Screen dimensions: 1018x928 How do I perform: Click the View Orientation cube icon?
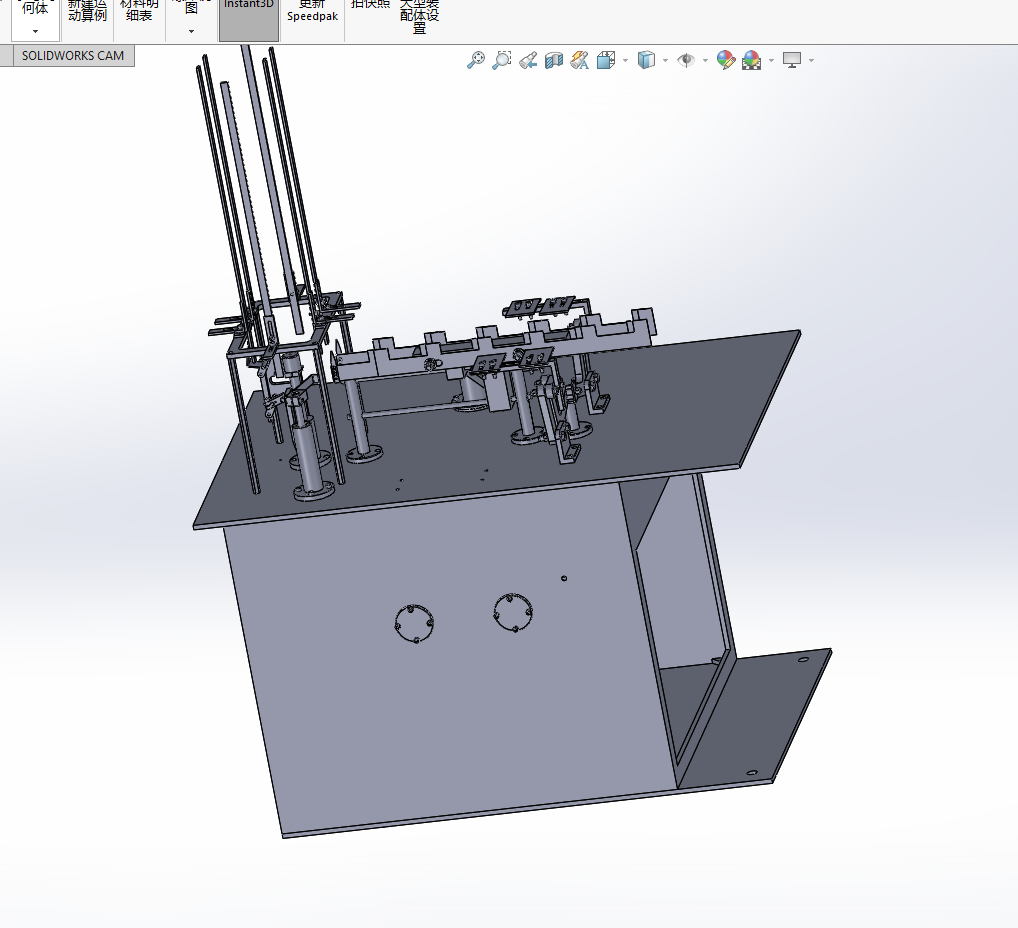pos(606,60)
